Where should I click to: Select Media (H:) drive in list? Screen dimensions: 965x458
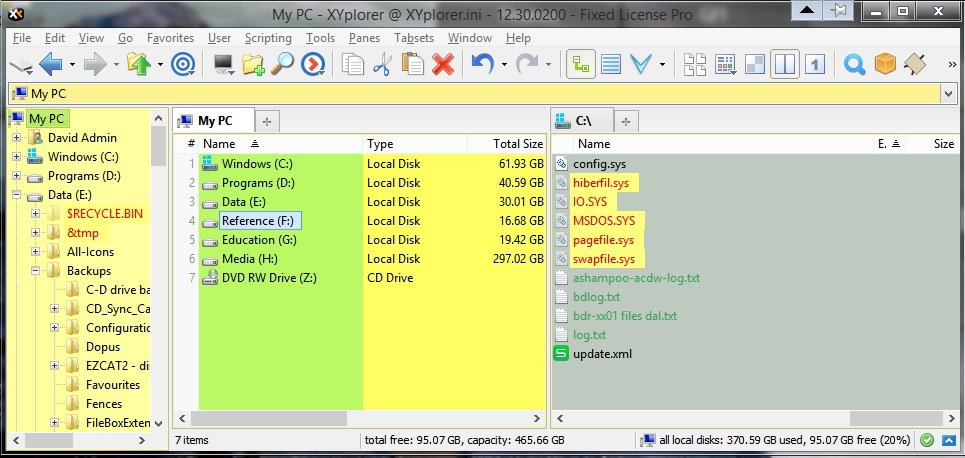pyautogui.click(x=248, y=259)
